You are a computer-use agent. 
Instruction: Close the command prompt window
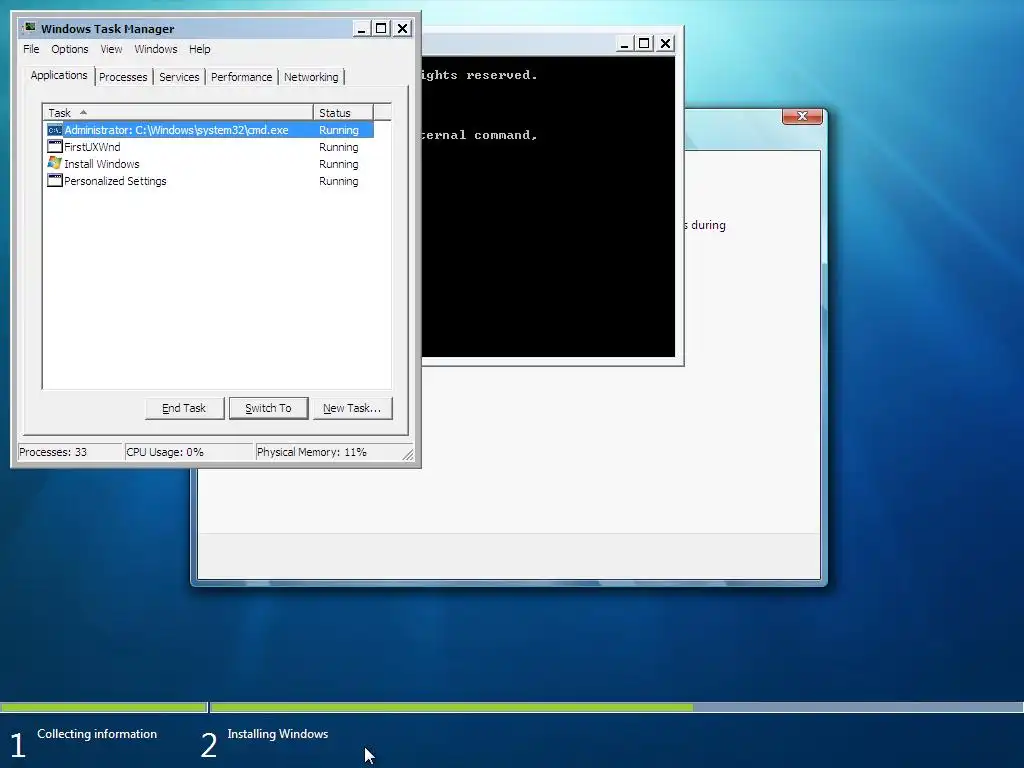coord(665,44)
